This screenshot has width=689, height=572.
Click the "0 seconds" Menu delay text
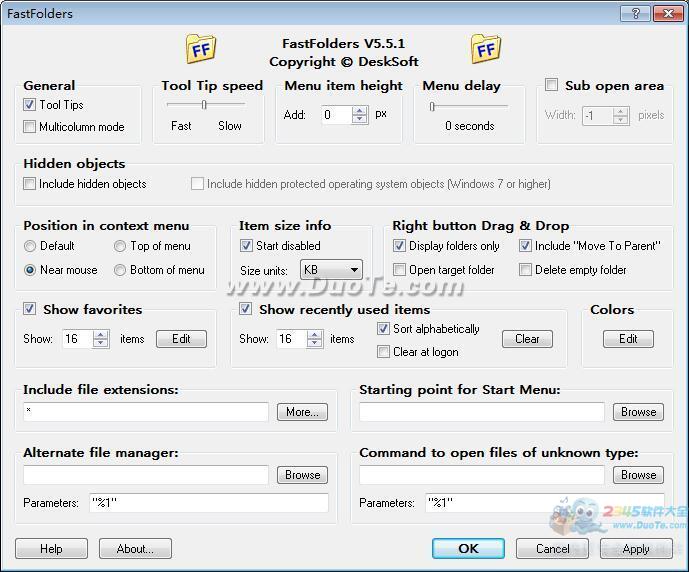coord(470,126)
